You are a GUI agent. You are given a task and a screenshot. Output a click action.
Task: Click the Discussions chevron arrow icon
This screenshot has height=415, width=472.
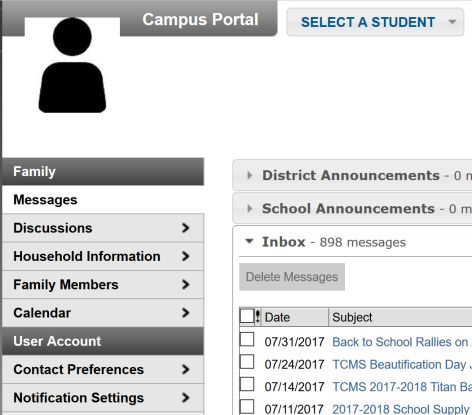pyautogui.click(x=186, y=228)
